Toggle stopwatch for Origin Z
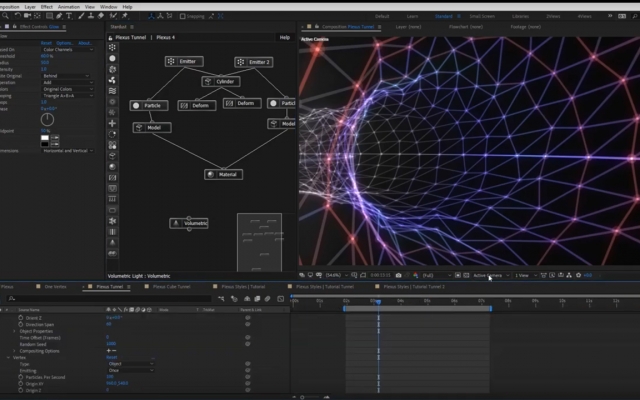The image size is (640, 400). click(21, 390)
